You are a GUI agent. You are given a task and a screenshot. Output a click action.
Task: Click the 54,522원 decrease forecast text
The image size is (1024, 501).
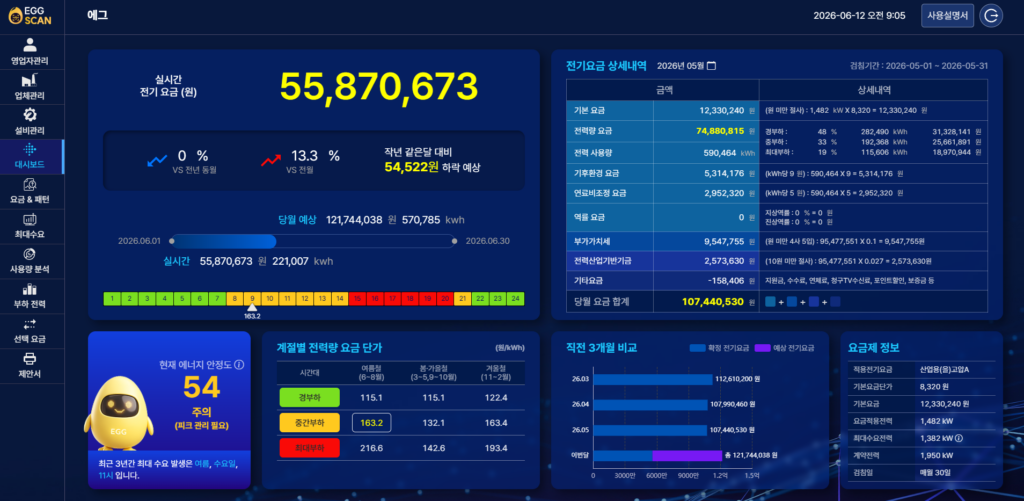pyautogui.click(x=411, y=168)
